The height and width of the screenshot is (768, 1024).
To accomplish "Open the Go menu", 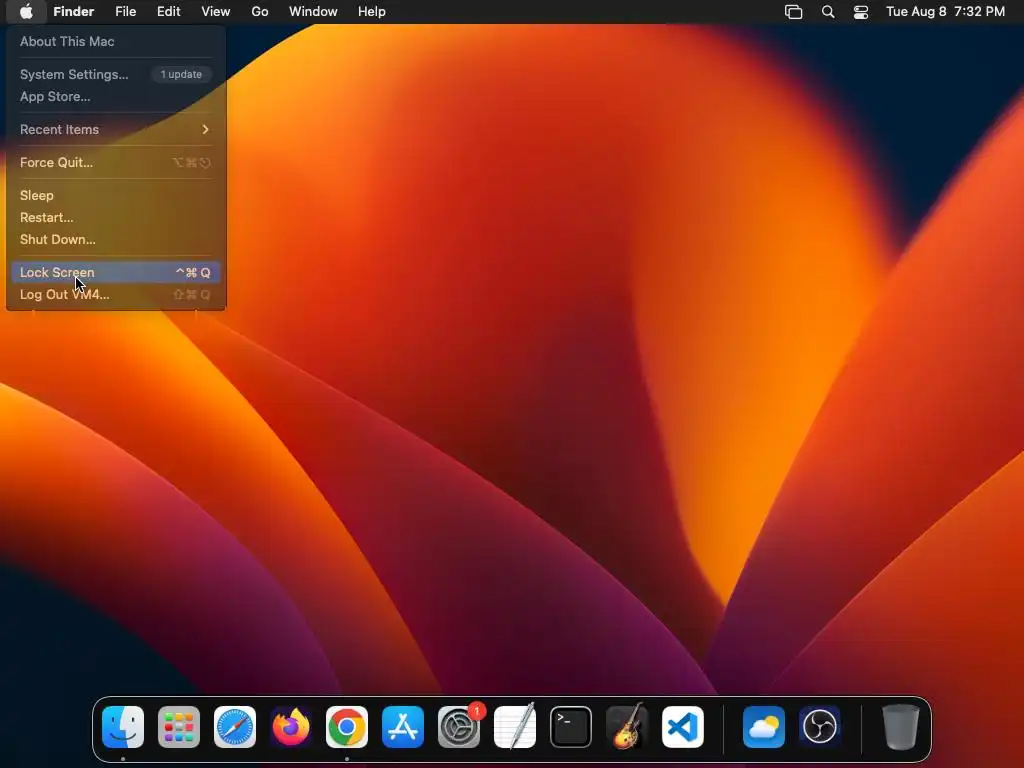I will pyautogui.click(x=260, y=12).
